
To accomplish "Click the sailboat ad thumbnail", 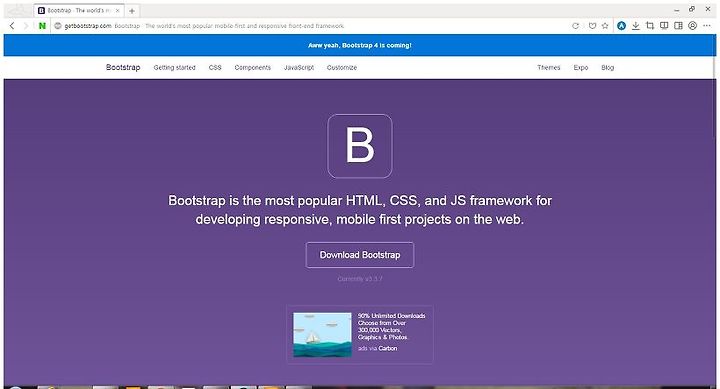I will (322, 335).
